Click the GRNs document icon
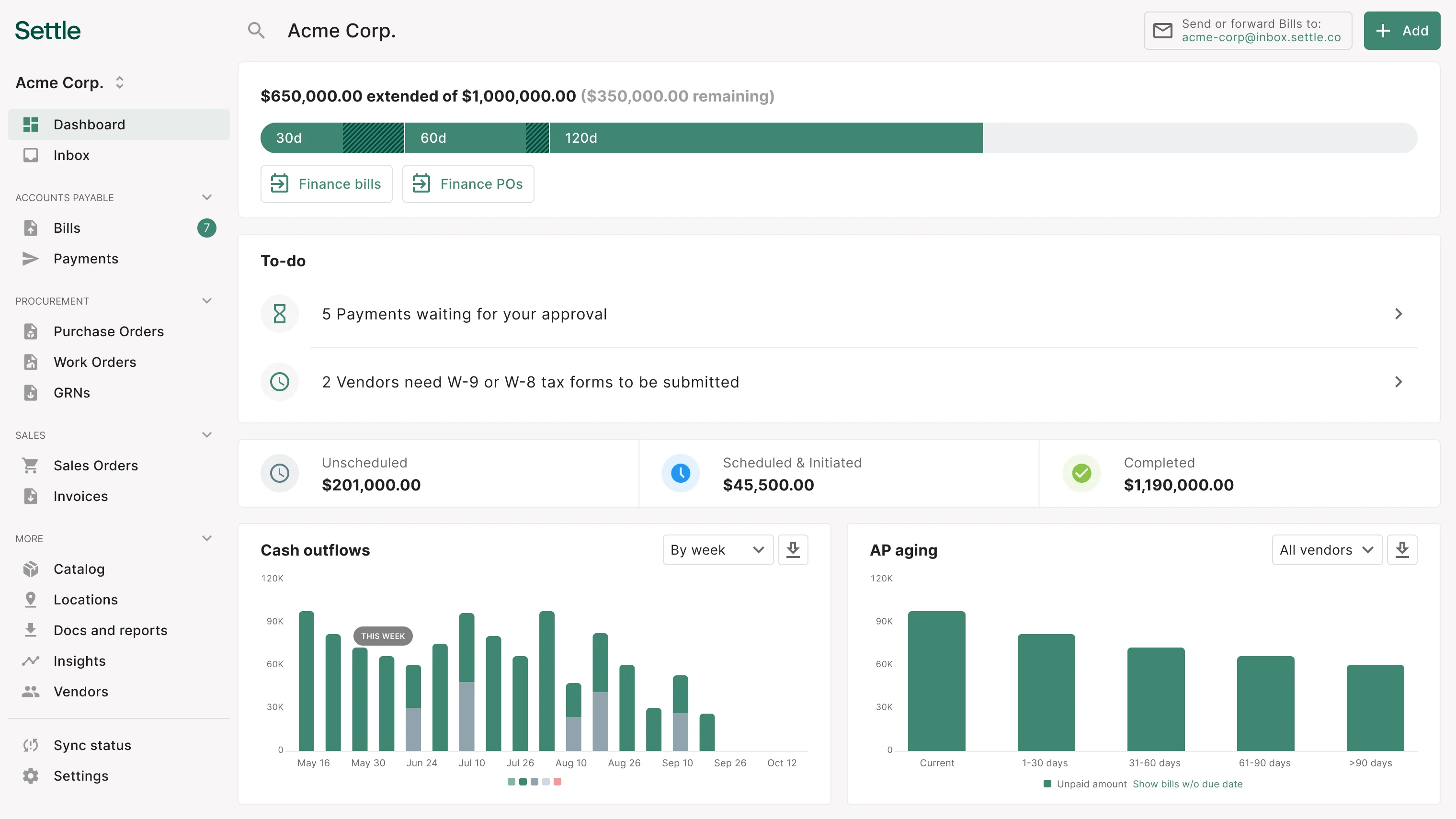 click(31, 392)
